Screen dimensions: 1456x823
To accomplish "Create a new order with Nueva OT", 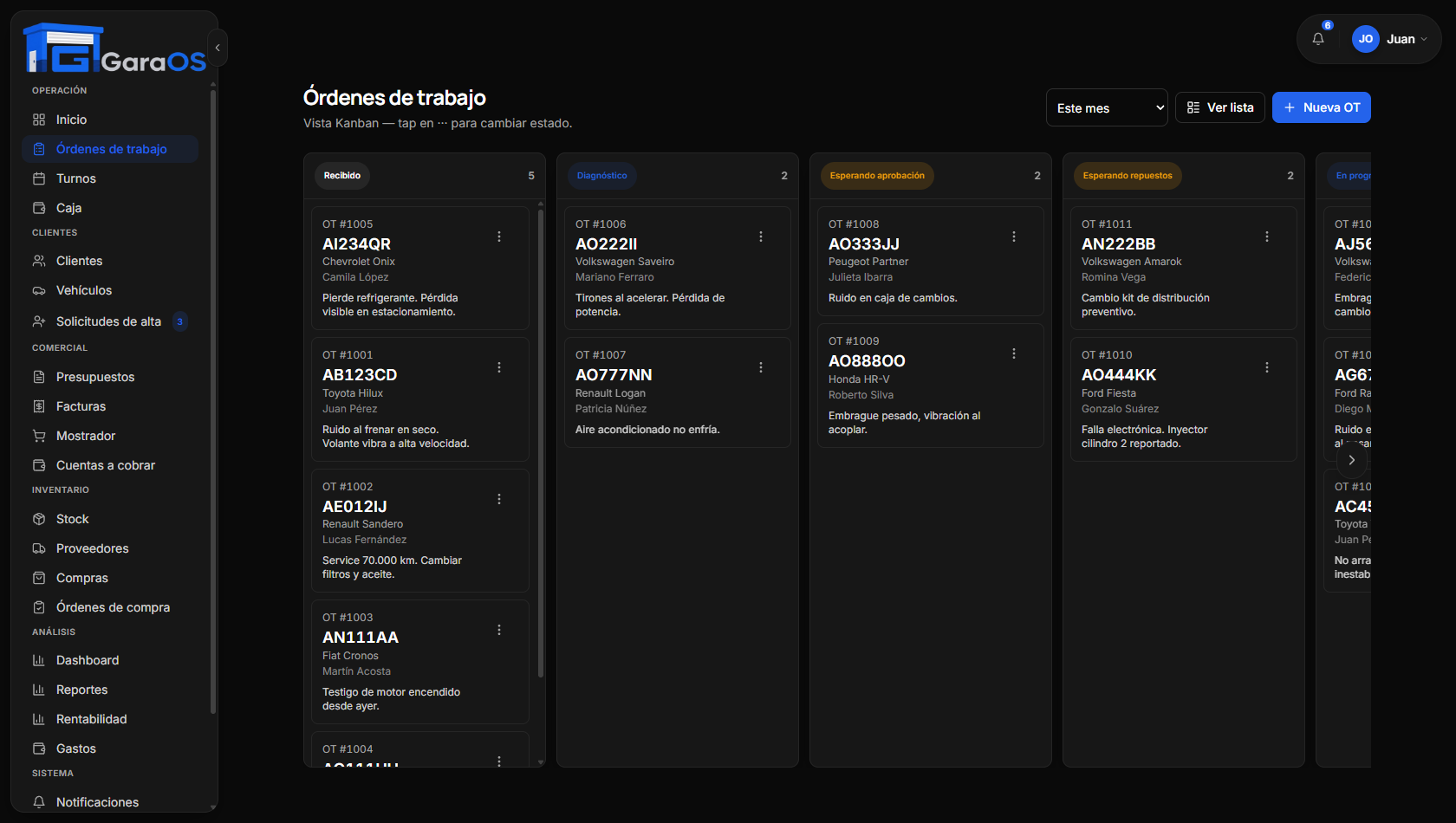I will coord(1322,107).
